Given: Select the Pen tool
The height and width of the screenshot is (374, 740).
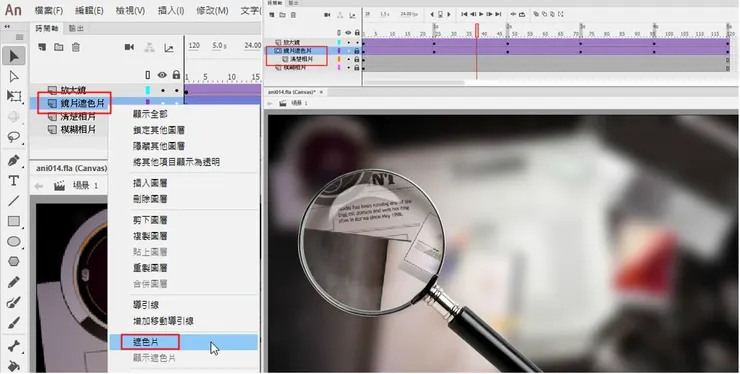Looking at the screenshot, I should pos(14,161).
